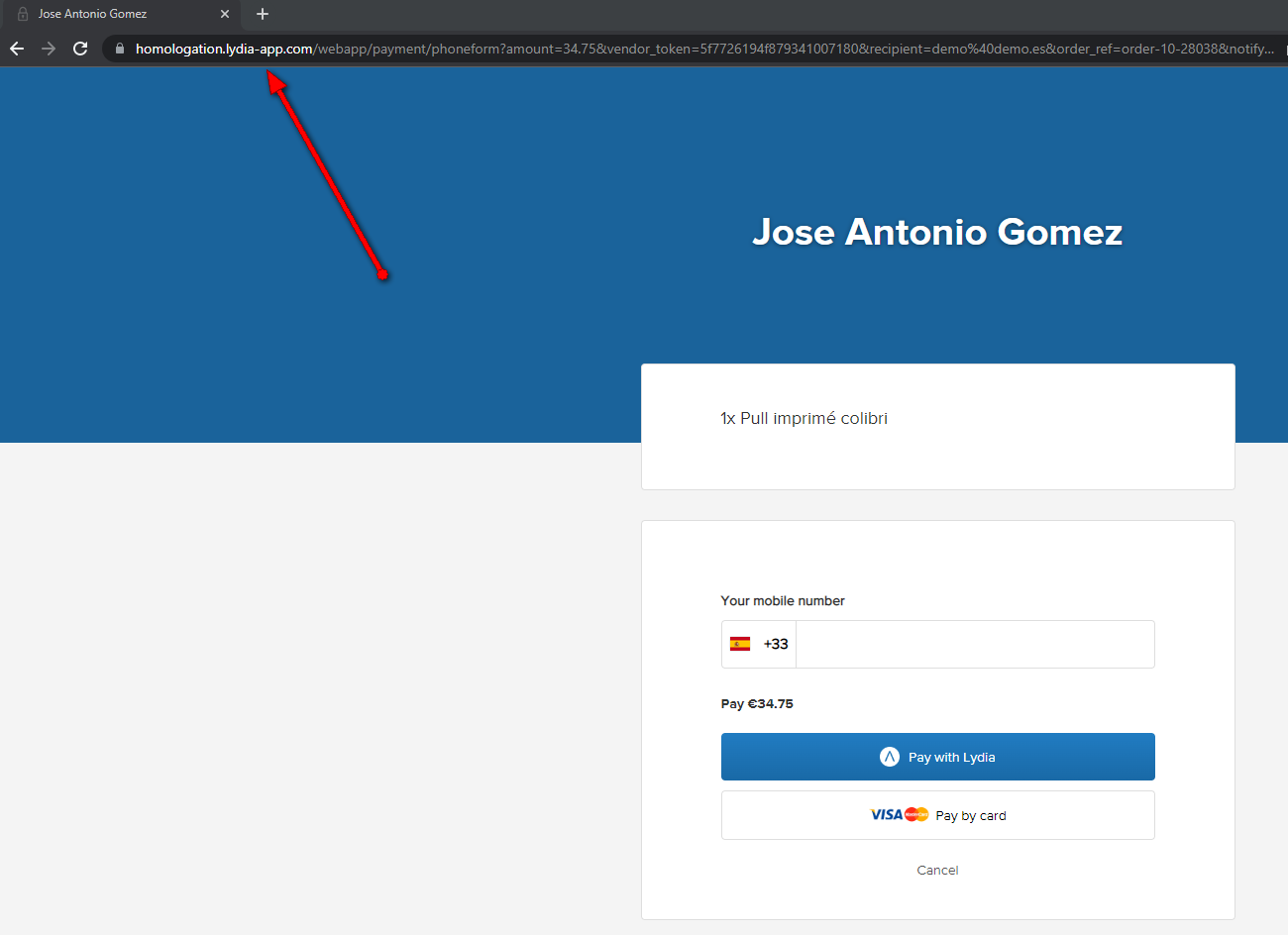Close the Jose Antonio Gomez tab
Viewport: 1288px width, 935px height.
point(225,14)
